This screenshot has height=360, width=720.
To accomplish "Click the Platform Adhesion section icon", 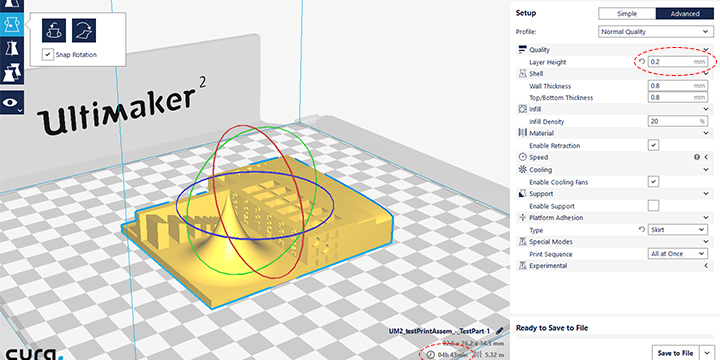I will 522,218.
